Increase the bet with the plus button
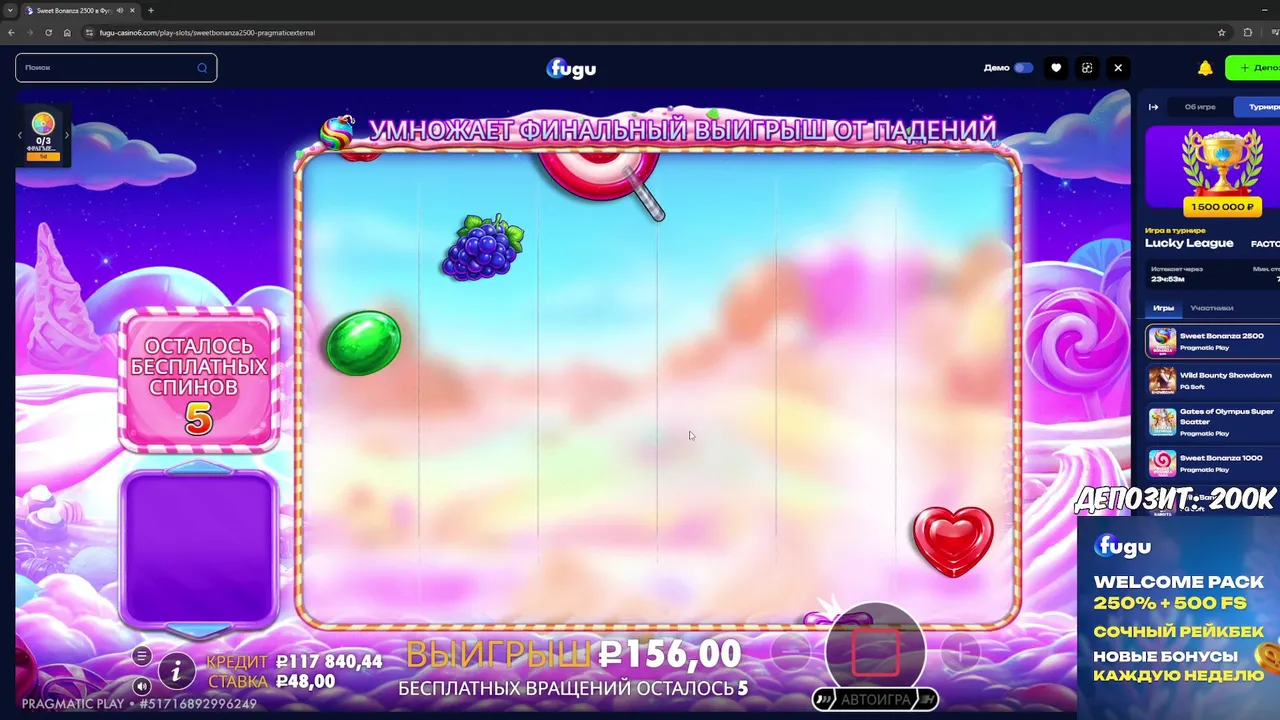 [x=960, y=653]
